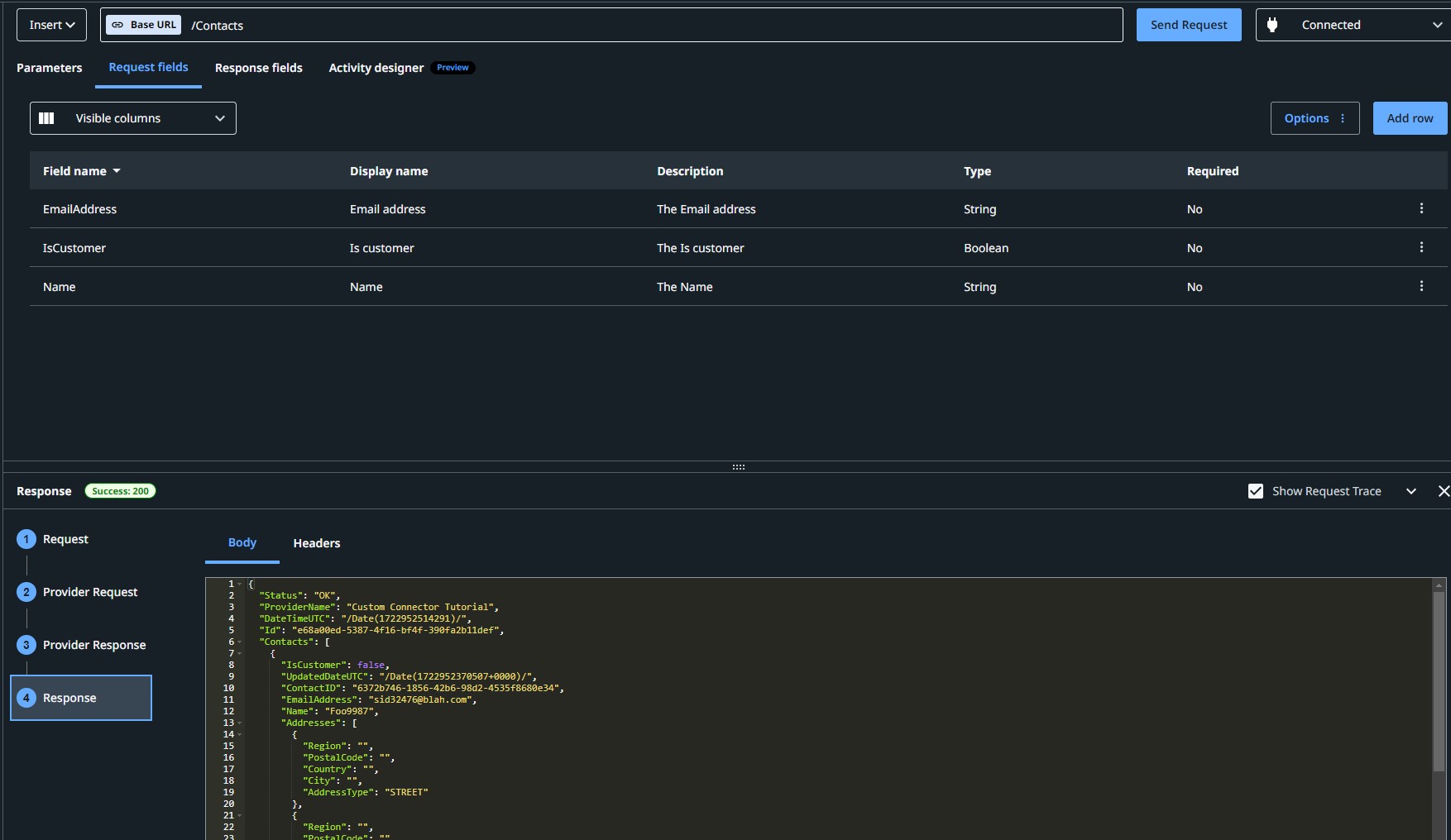This screenshot has height=840, width=1451.
Task: Click the 'Is customer' display name cell
Action: pyautogui.click(x=382, y=248)
